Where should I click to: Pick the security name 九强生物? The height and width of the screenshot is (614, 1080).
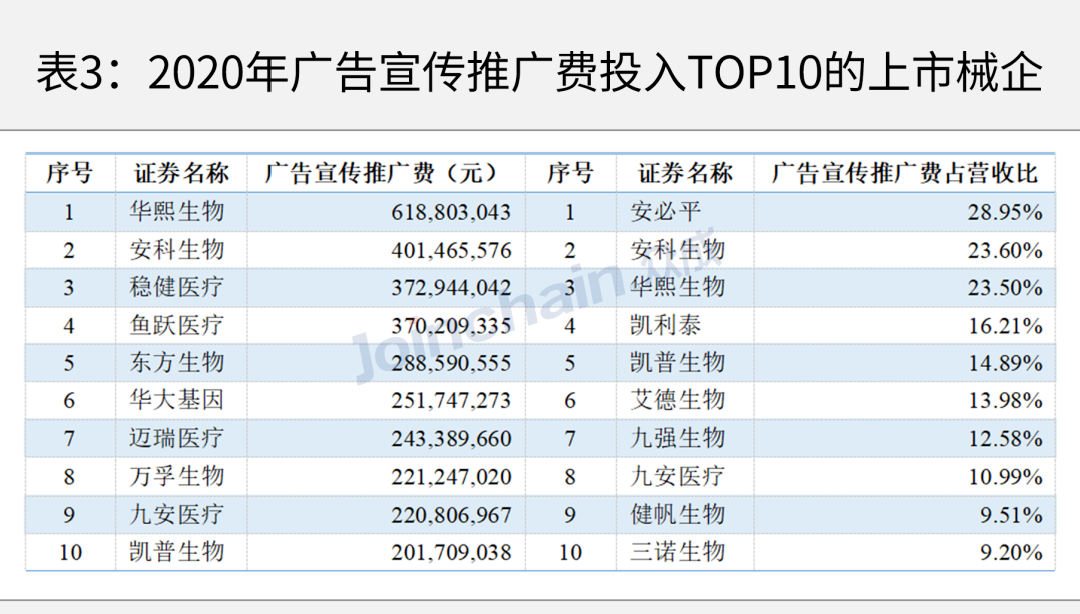pos(678,438)
